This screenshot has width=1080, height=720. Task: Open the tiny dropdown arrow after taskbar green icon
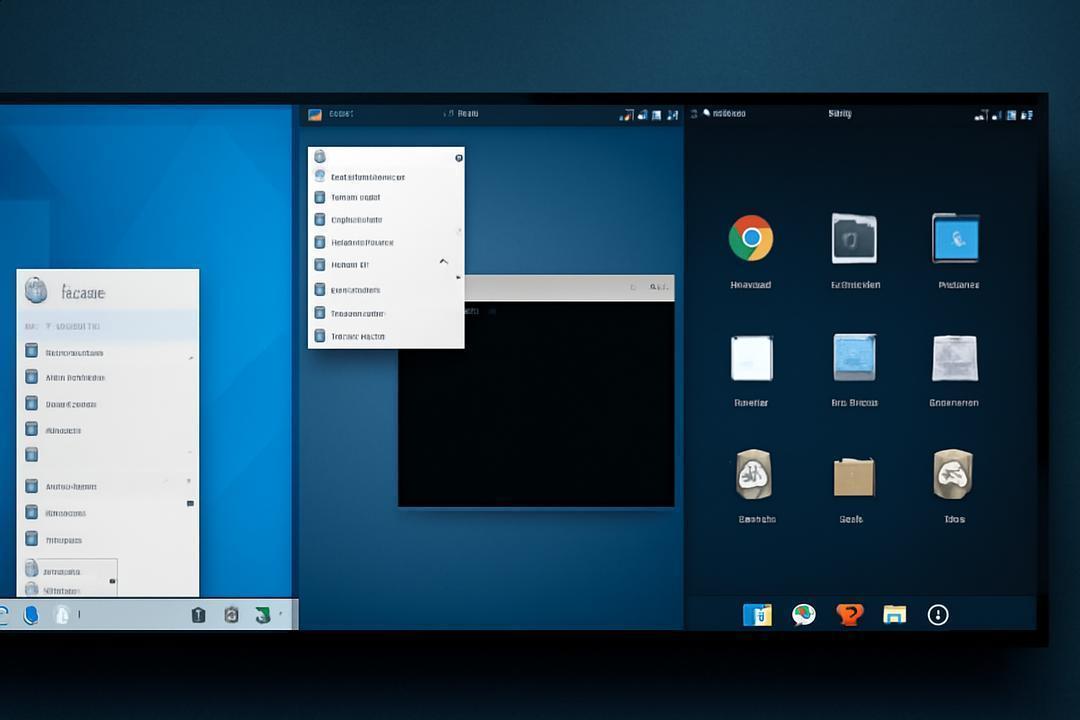[x=280, y=613]
